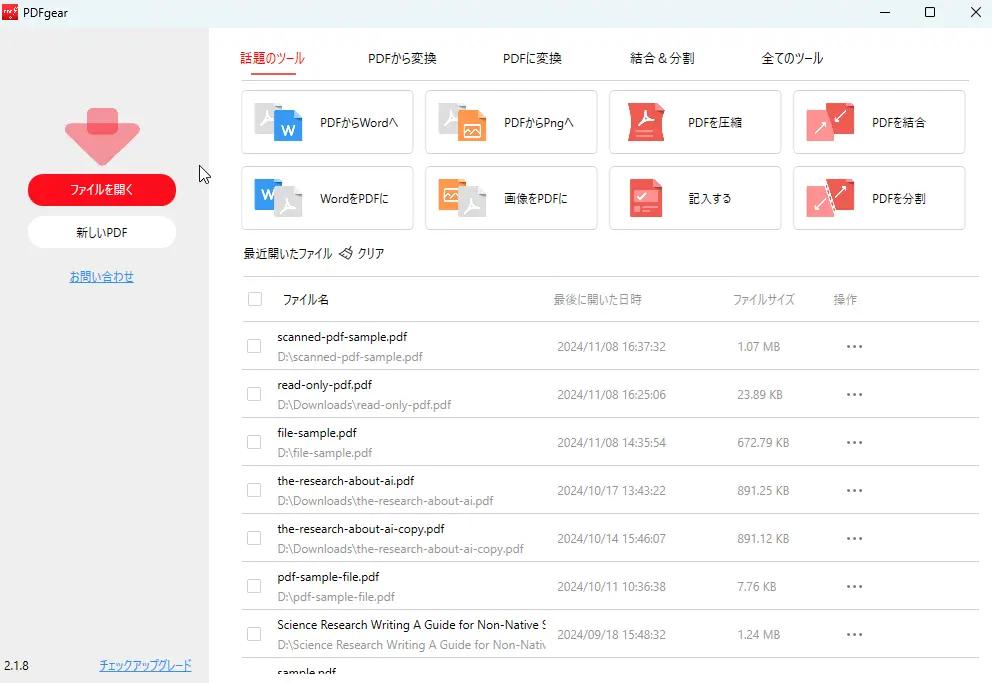The height and width of the screenshot is (683, 992).
Task: Open the お問い合わせ link
Action: point(101,277)
